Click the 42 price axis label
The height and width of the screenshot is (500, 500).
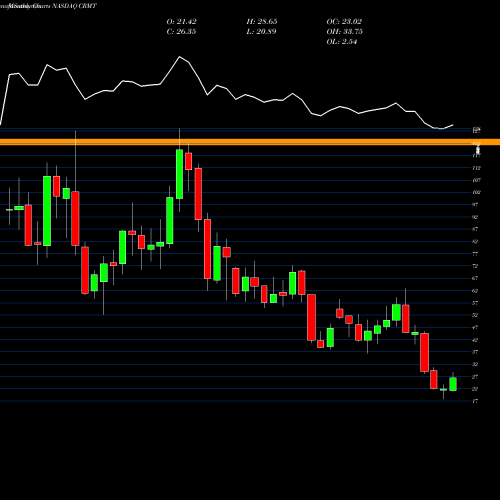tap(475, 340)
